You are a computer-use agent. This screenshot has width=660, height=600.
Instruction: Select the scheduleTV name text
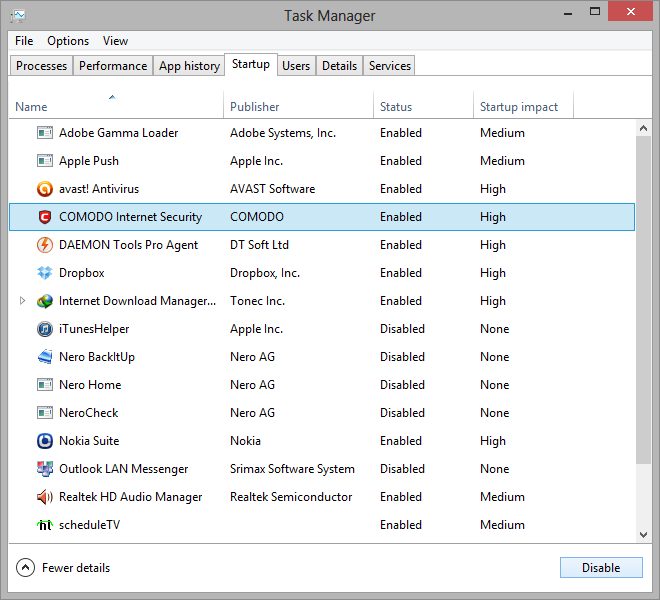(x=89, y=525)
